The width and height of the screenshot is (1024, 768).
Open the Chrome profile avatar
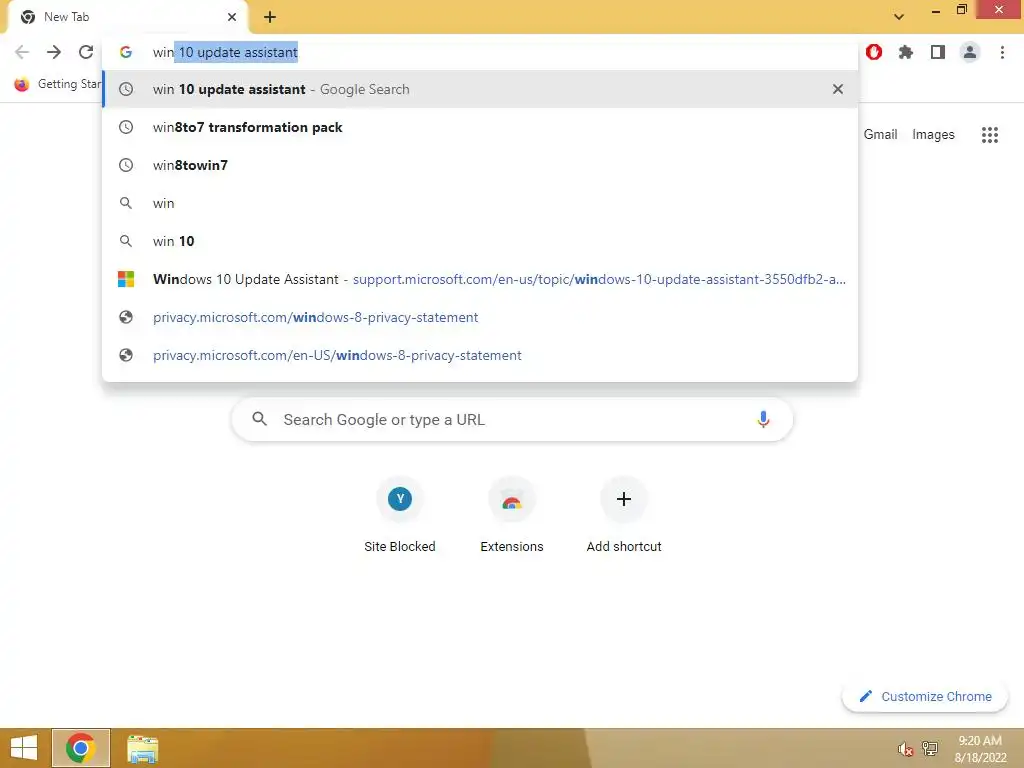(x=970, y=52)
